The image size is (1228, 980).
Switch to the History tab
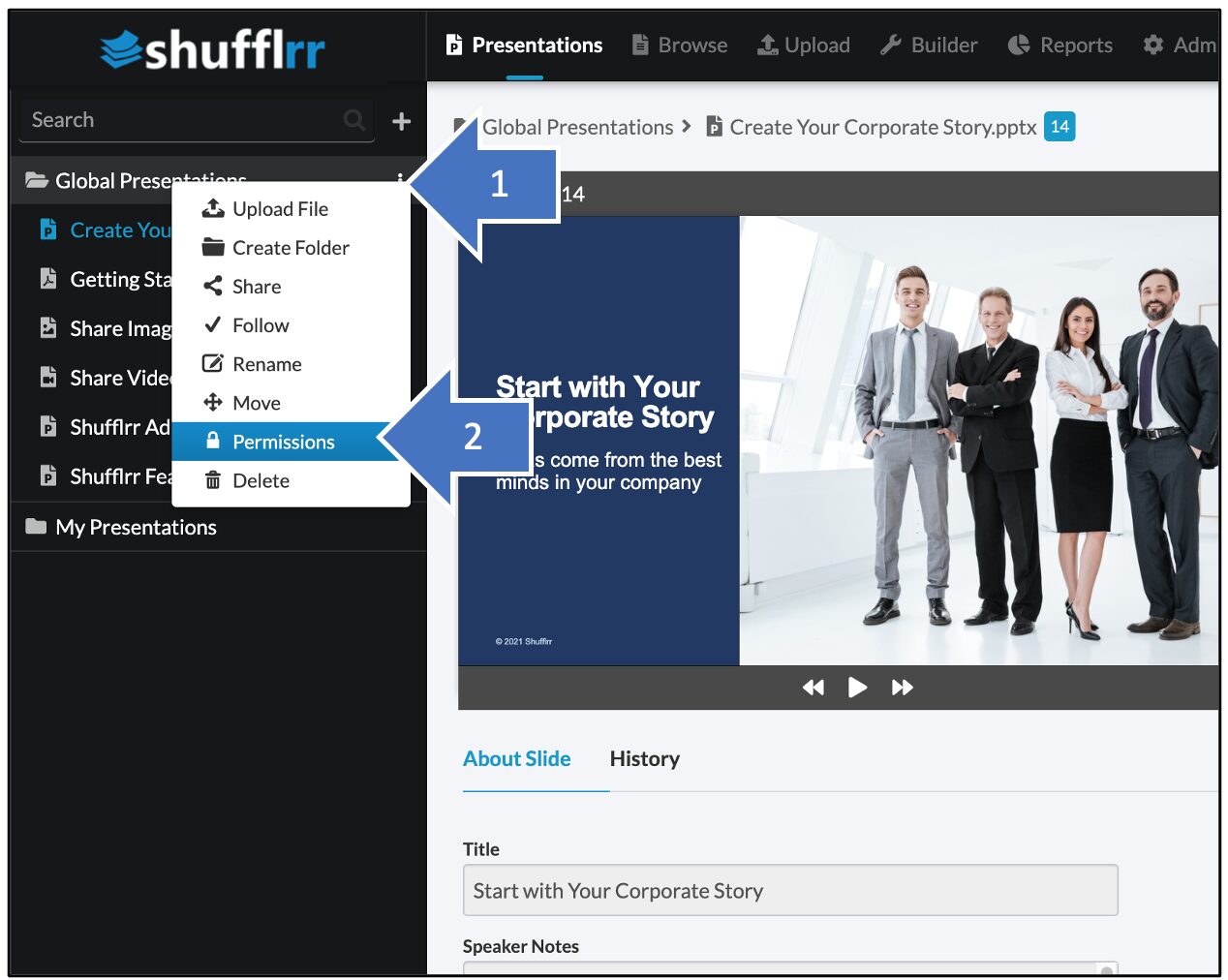click(x=645, y=758)
